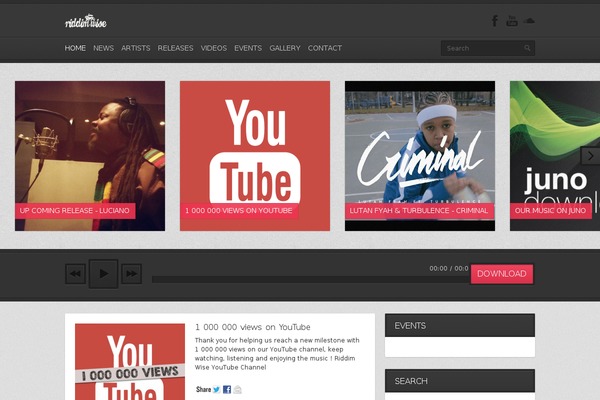
Task: Click the post's 'Thank you for helping' text
Action: pyautogui.click(x=277, y=354)
